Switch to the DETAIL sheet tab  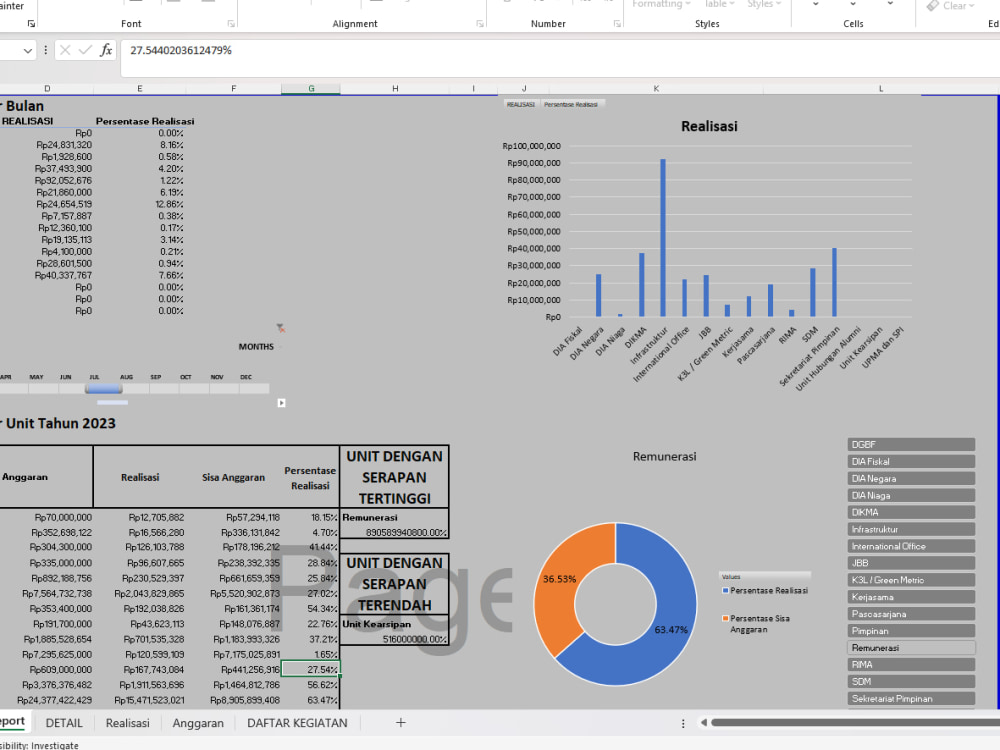click(63, 722)
